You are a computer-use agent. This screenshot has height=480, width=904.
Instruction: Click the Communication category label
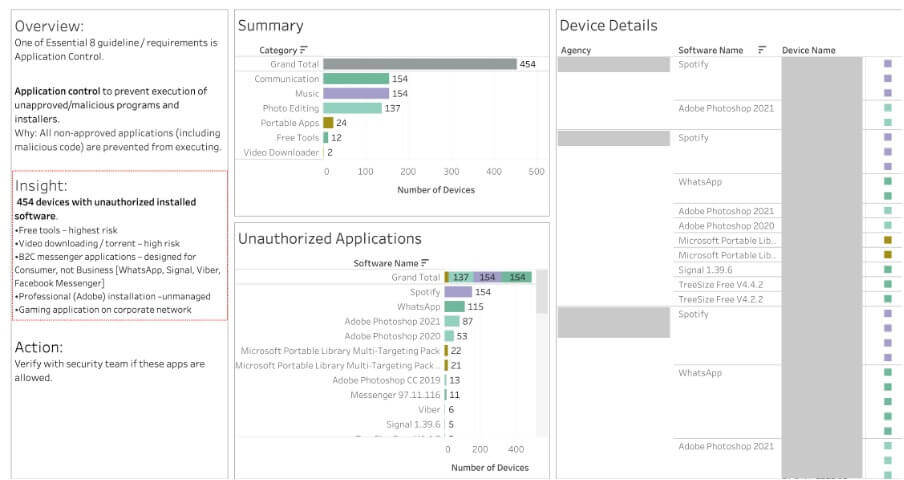[x=287, y=78]
